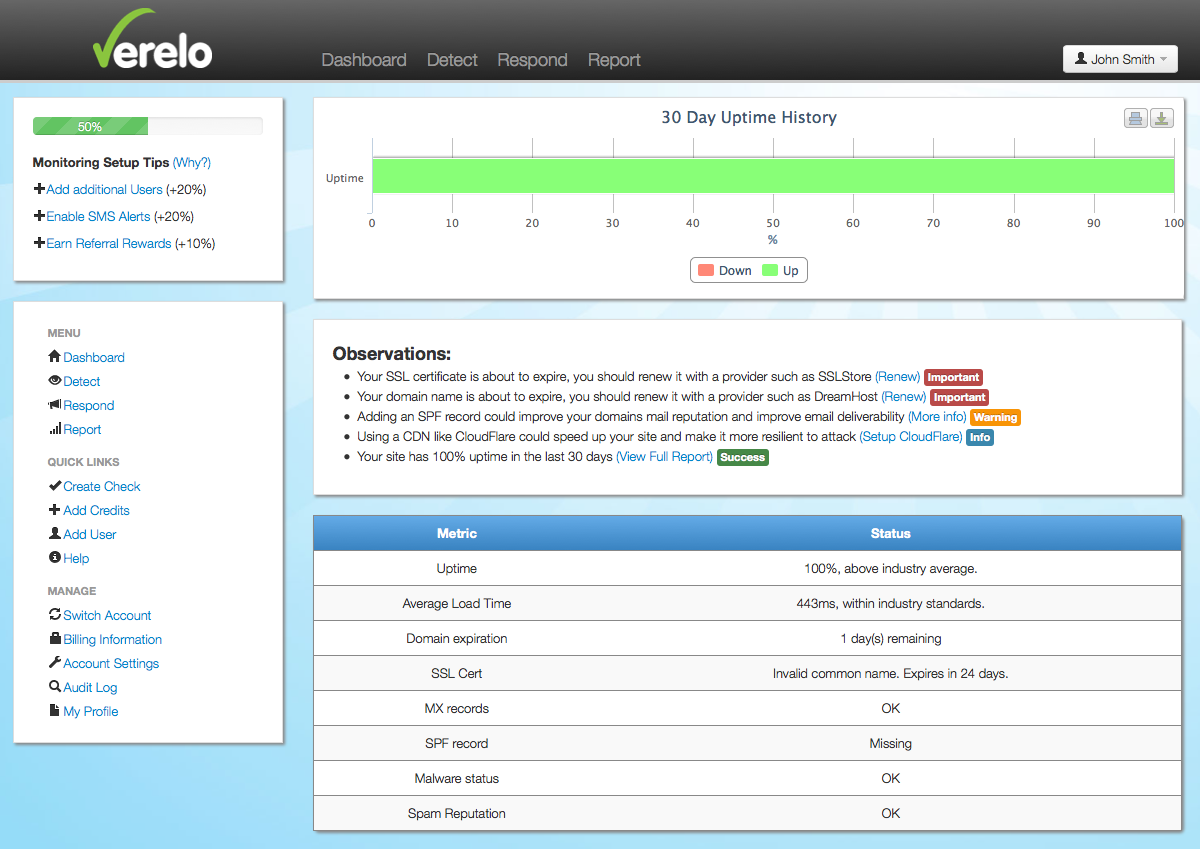Screen dimensions: 1200x849
Task: Click the checkmark icon beside Create Check
Action: coord(55,486)
